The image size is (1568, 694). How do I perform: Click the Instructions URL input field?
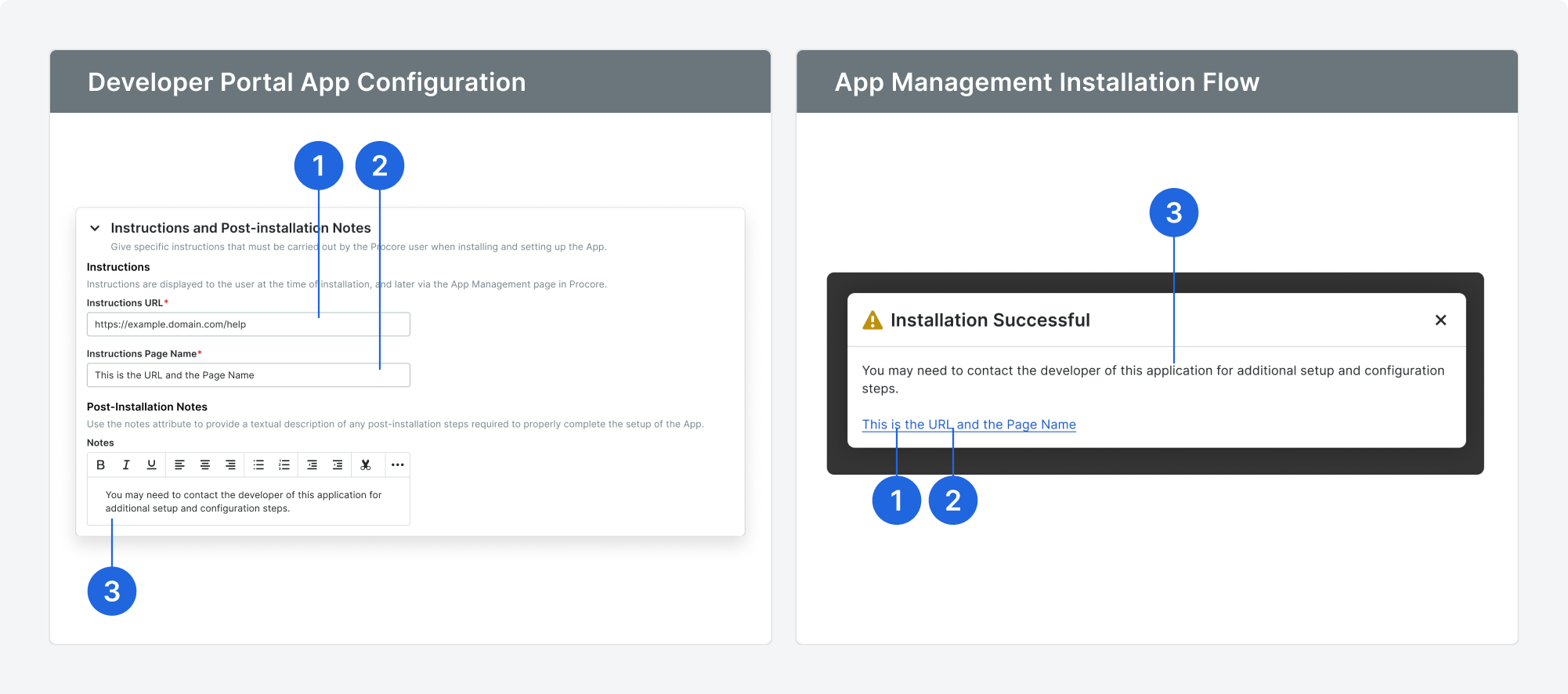(248, 324)
